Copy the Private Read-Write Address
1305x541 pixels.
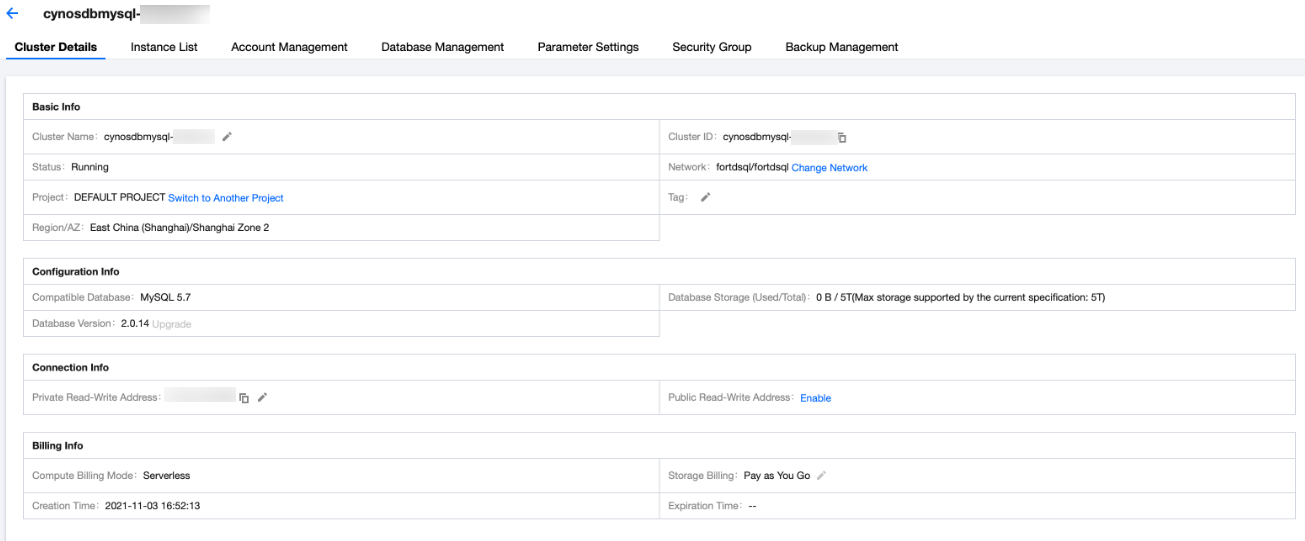tap(244, 398)
